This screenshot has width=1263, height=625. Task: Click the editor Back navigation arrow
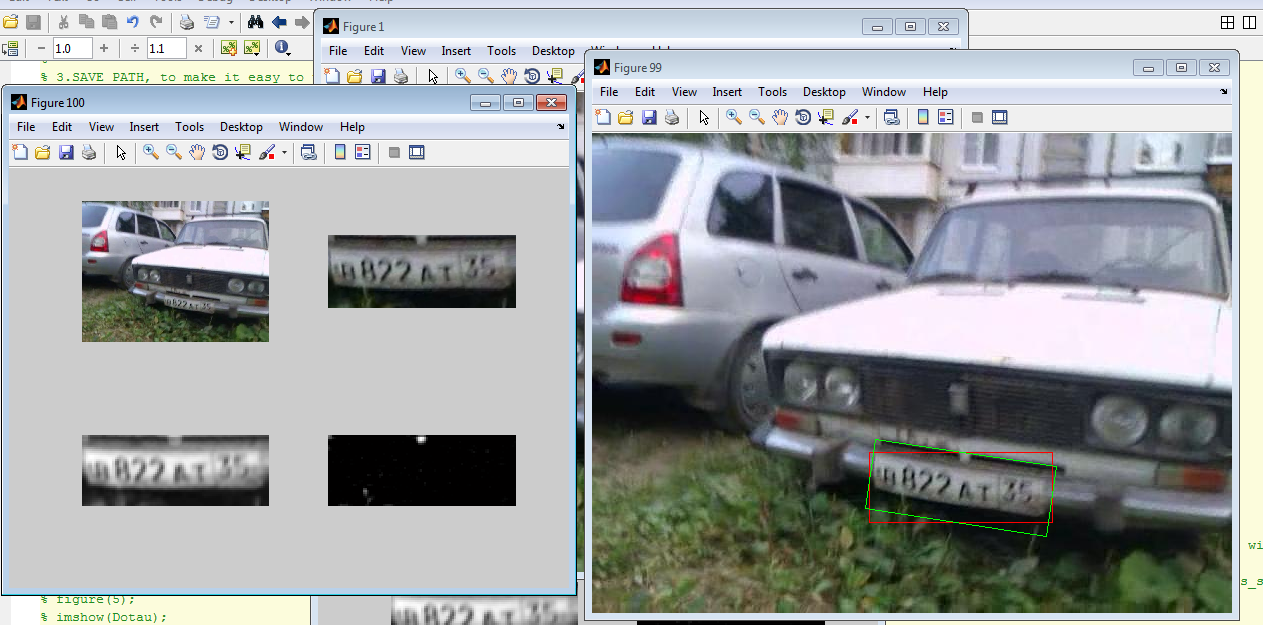[279, 21]
